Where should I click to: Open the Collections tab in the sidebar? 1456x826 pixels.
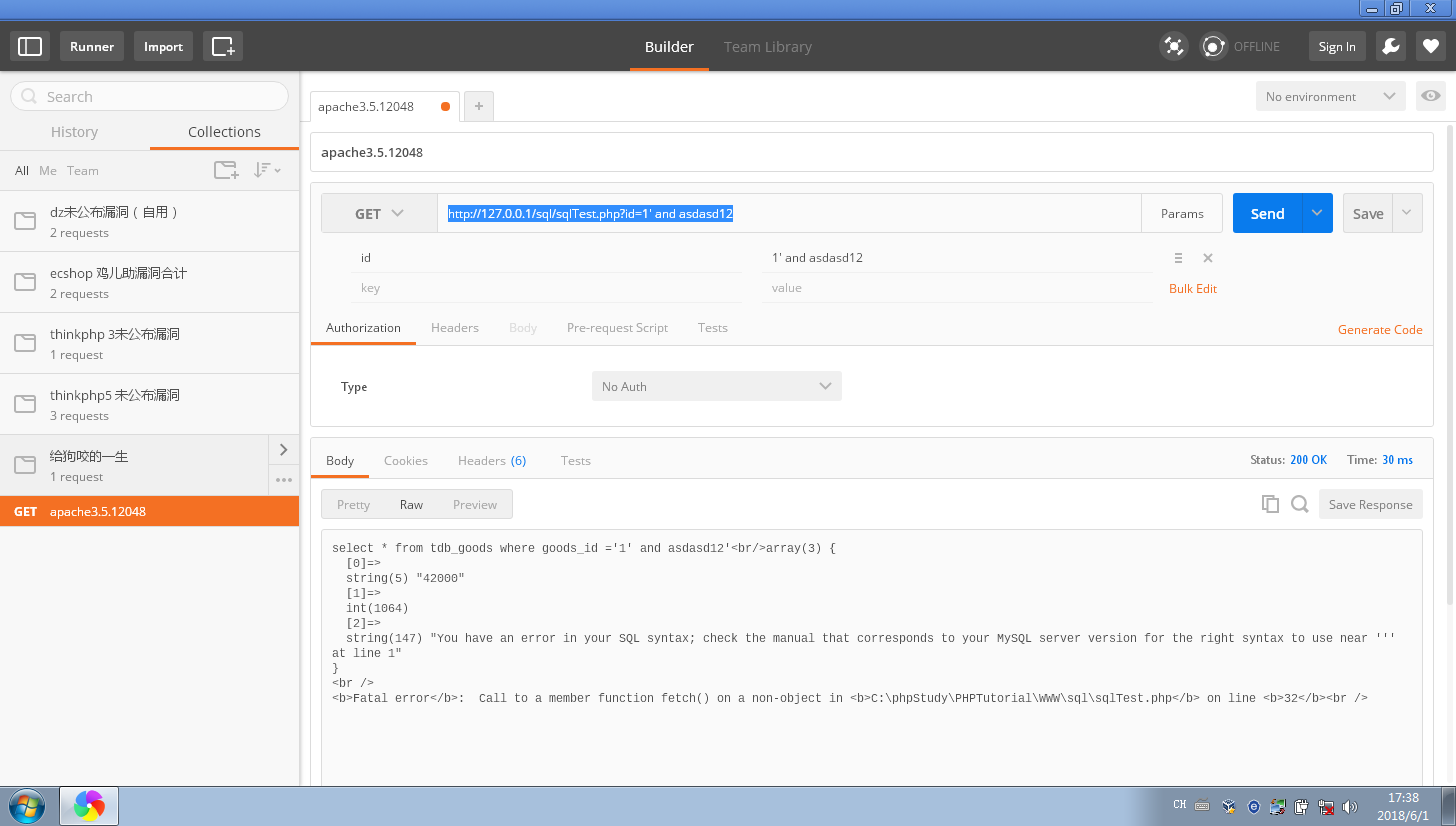pos(224,131)
